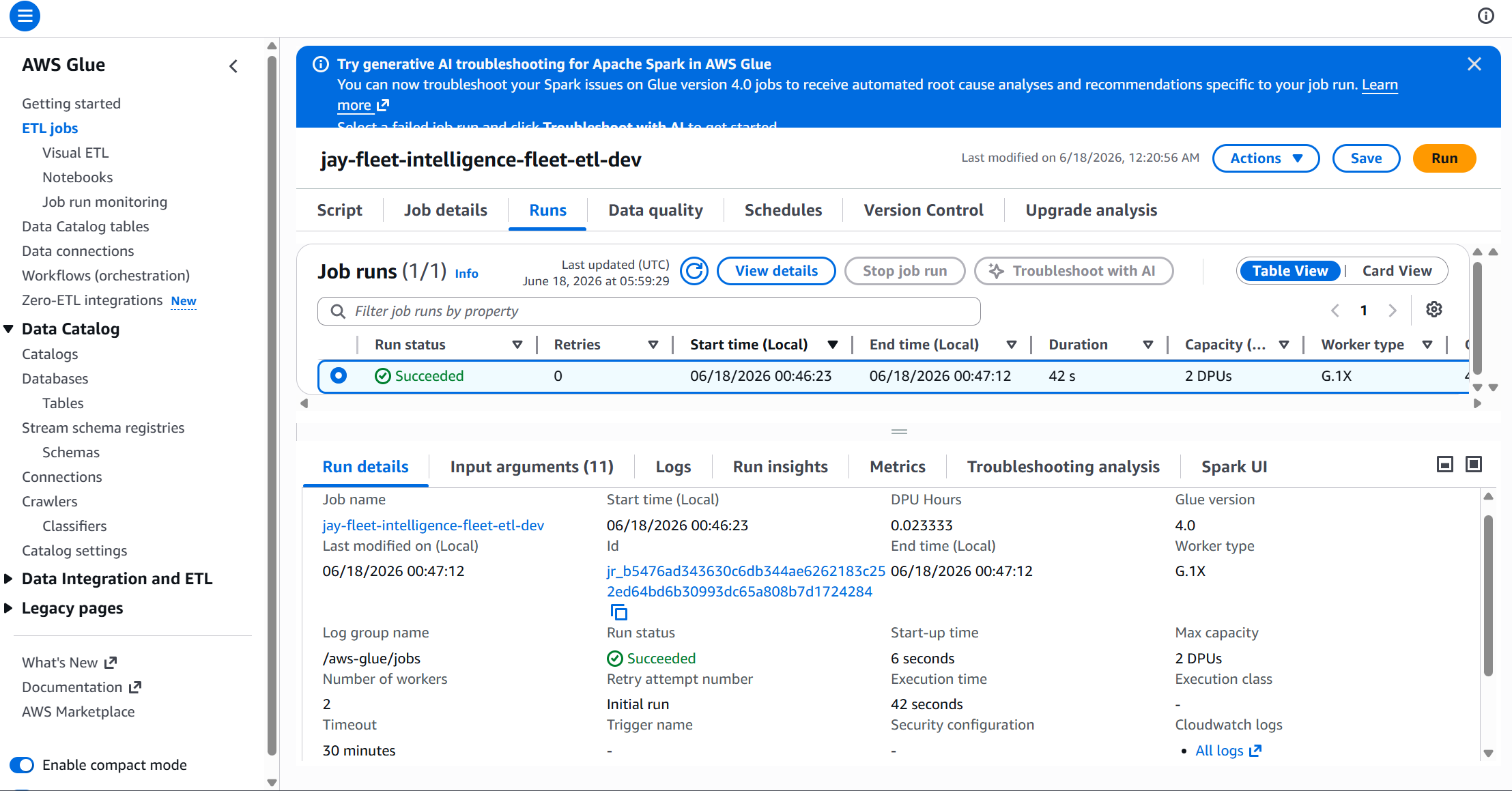The image size is (1512, 791).
Task: Sort by End time (Local) column arrow
Action: (x=1012, y=345)
